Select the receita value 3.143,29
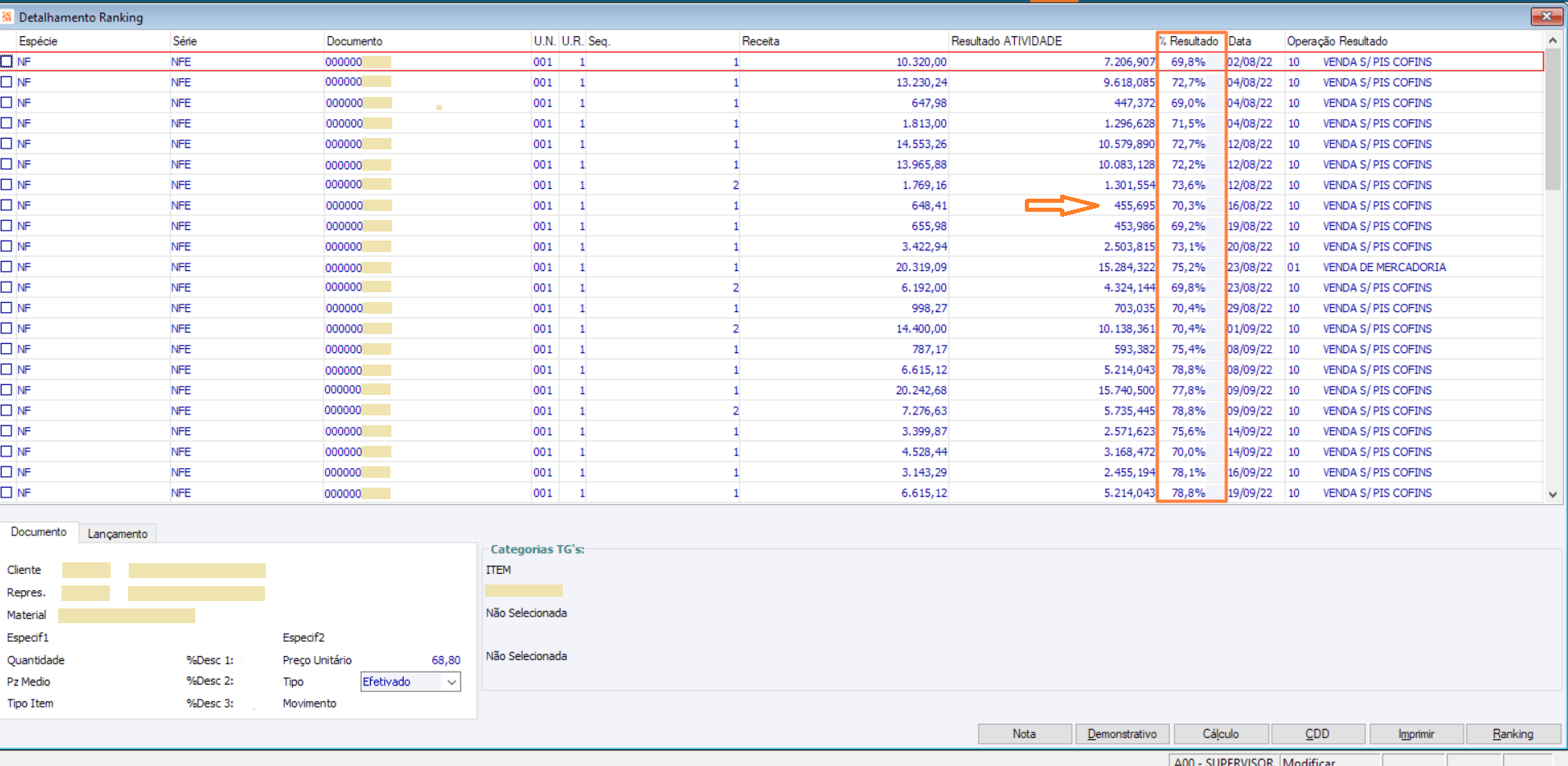Image resolution: width=1568 pixels, height=766 pixels. tap(924, 472)
